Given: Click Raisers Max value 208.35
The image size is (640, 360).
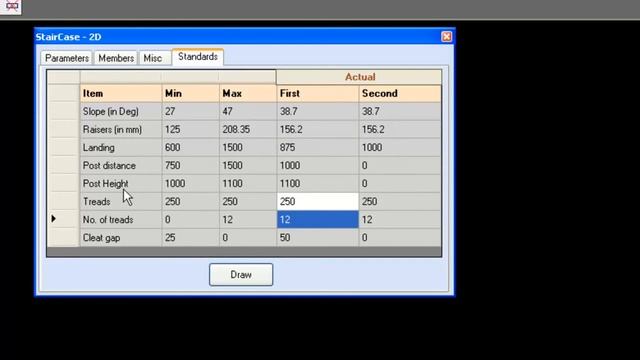Looking at the screenshot, I should coord(248,129).
